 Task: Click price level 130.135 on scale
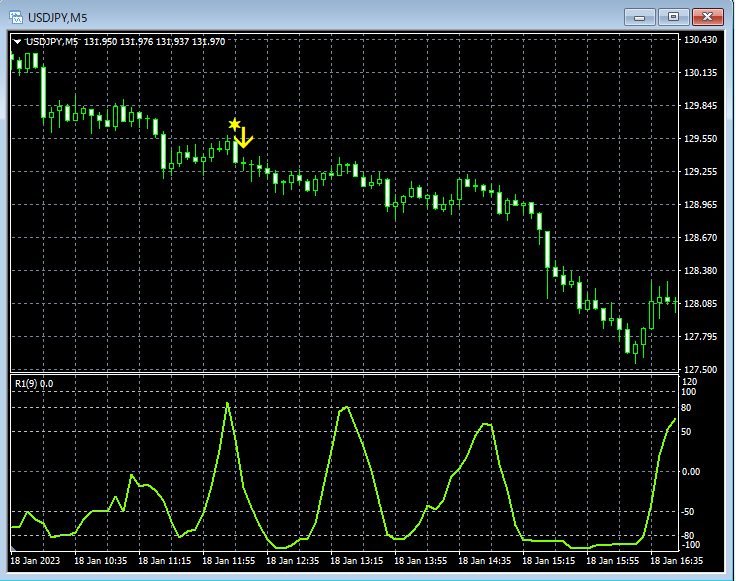[700, 73]
